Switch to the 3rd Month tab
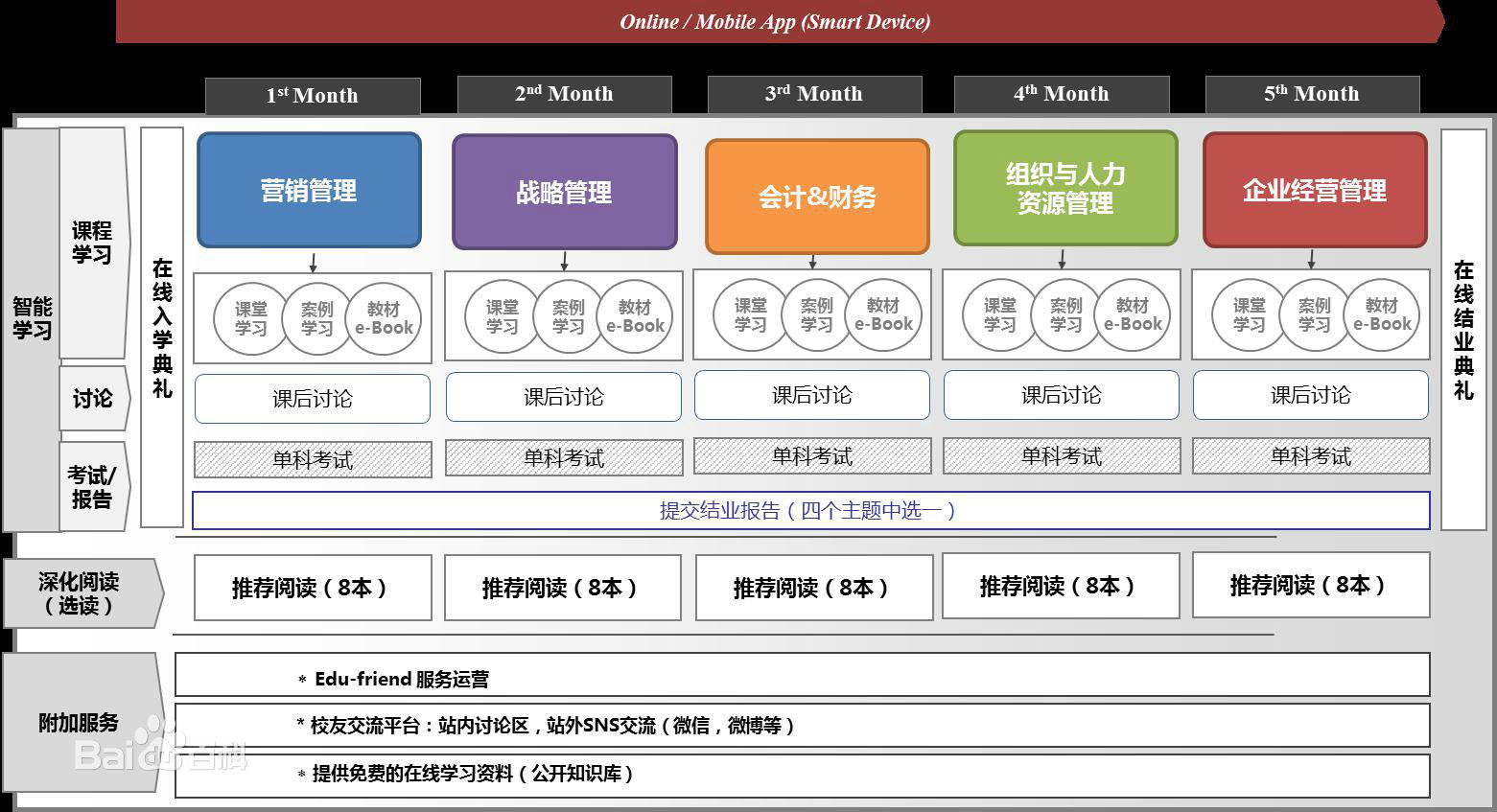The height and width of the screenshot is (812, 1497). (x=813, y=94)
